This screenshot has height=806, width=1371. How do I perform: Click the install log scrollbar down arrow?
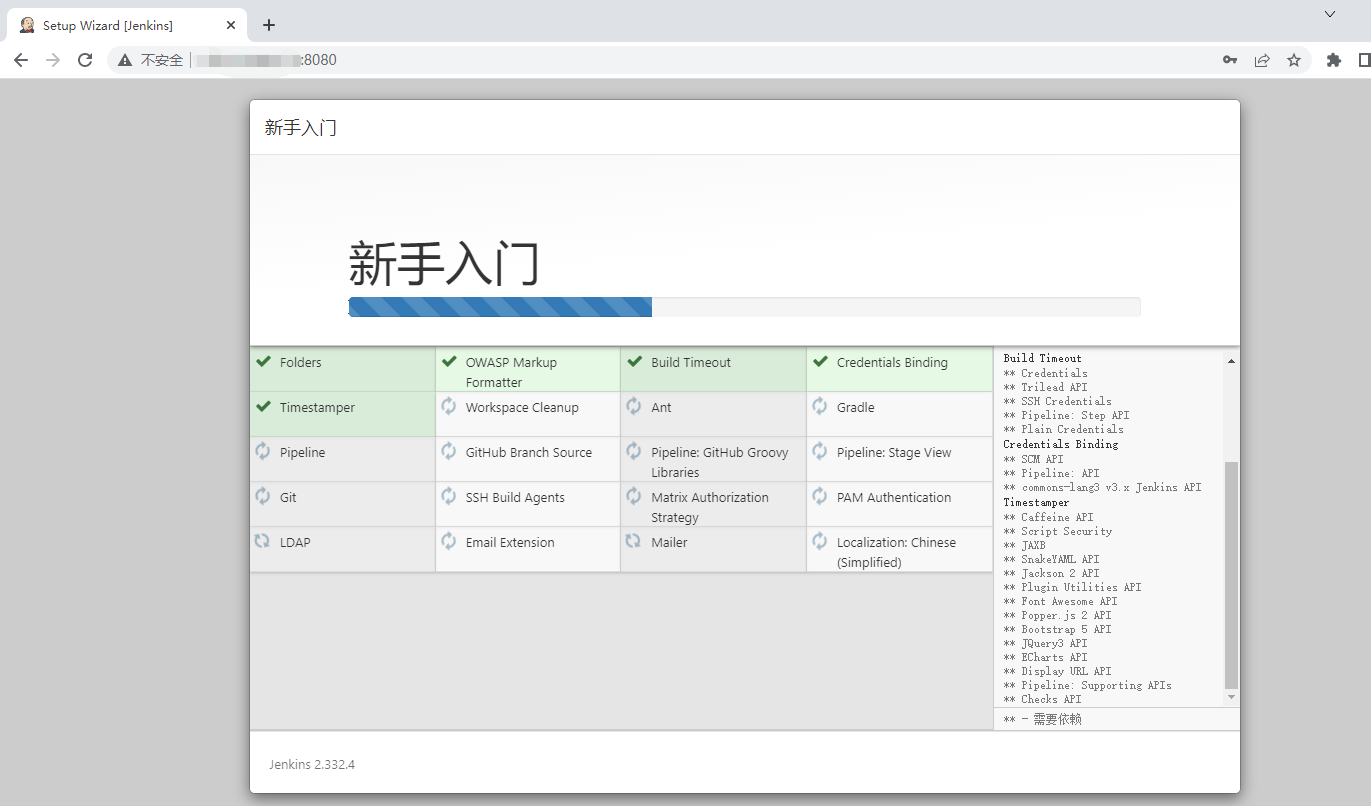(1231, 697)
